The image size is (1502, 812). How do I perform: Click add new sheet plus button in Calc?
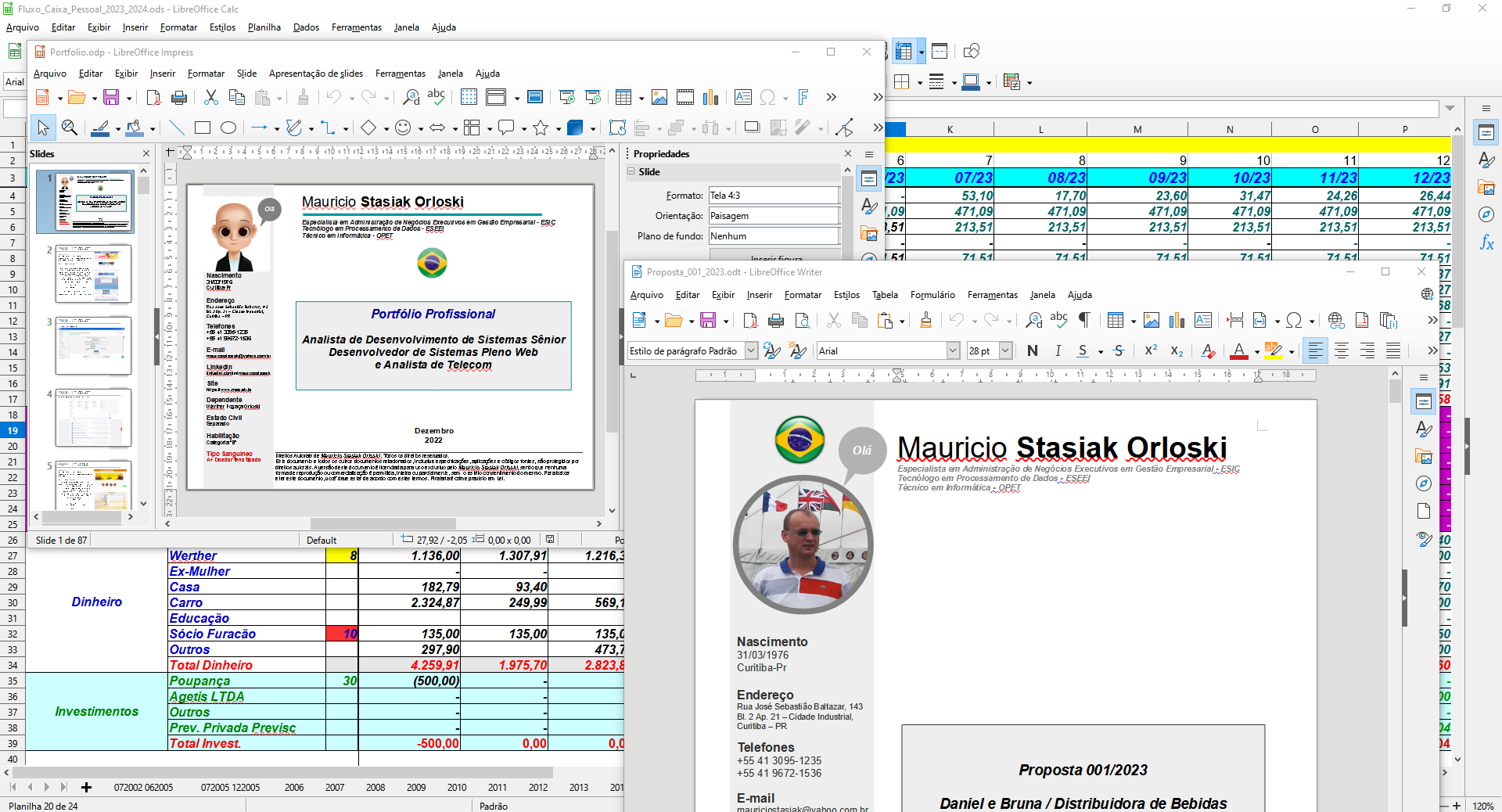(86, 788)
